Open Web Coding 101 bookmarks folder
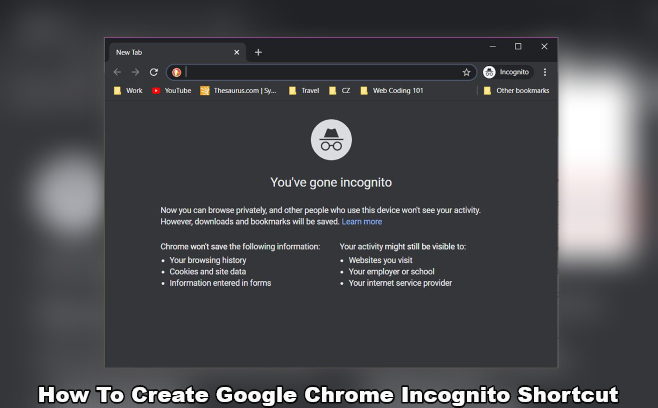The image size is (658, 408). (392, 91)
